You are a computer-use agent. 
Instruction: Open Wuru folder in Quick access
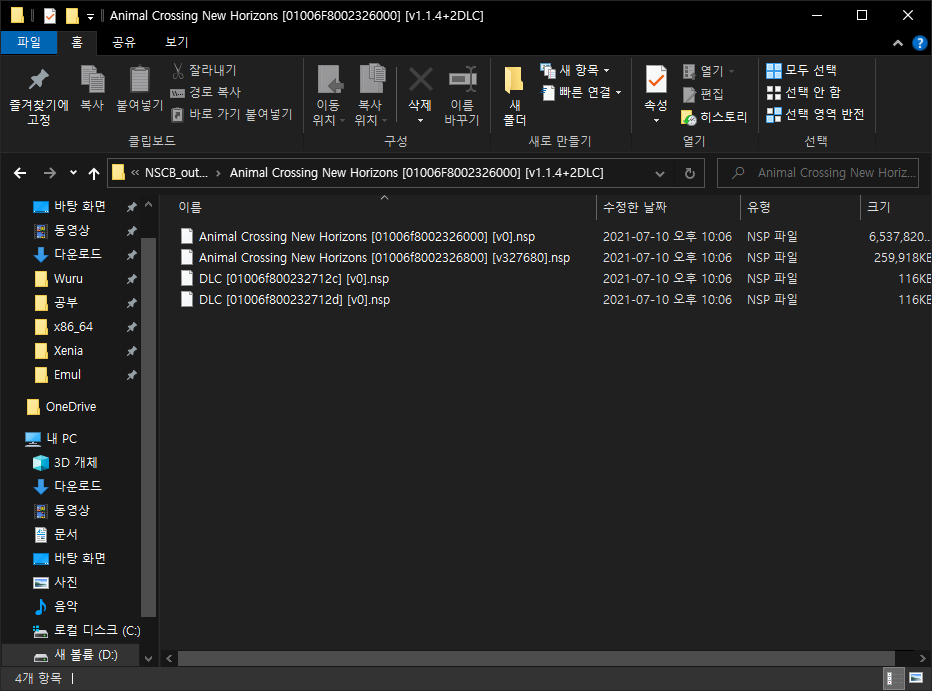click(x=68, y=279)
